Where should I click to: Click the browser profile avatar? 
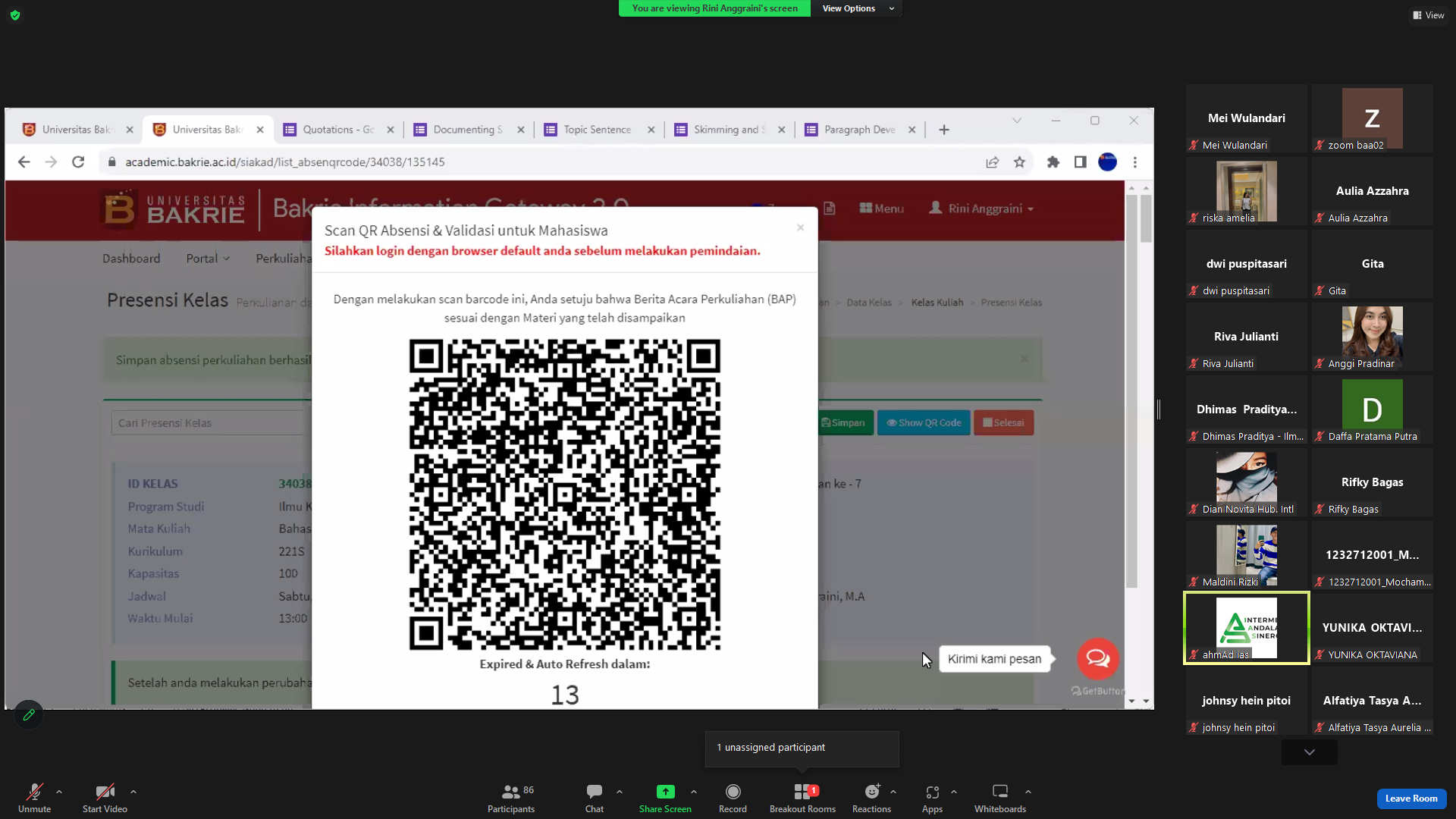(1107, 162)
